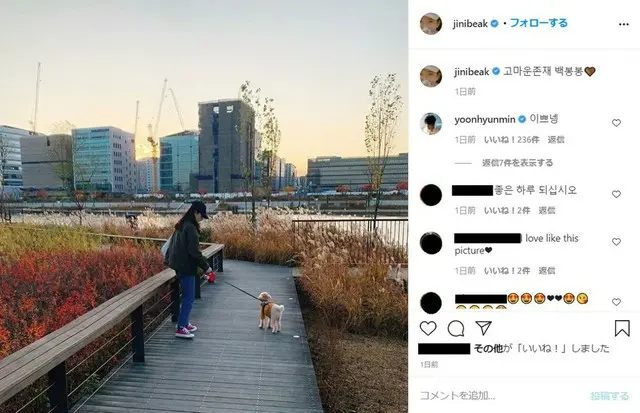This screenshot has width=640, height=413.
Task: Open comments via the speech bubble icon
Action: [456, 328]
